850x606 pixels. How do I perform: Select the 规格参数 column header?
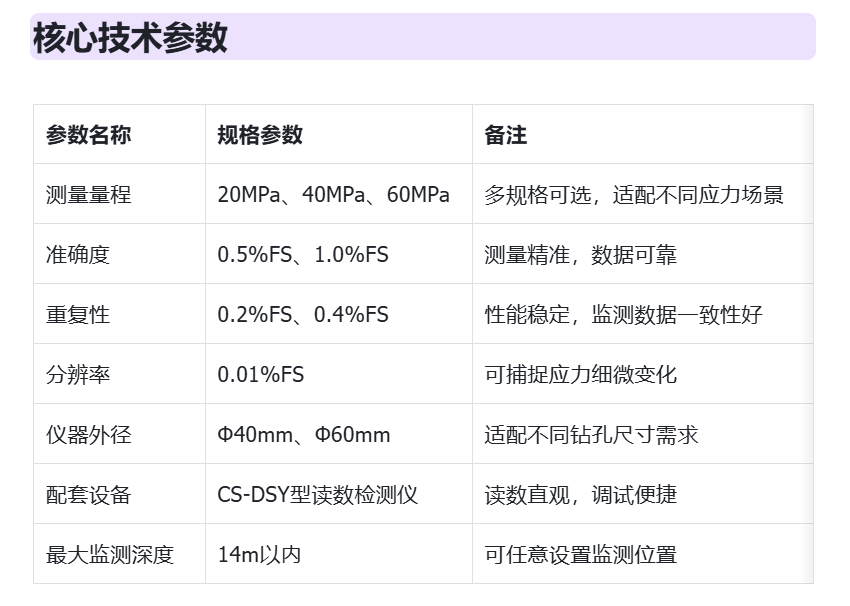(260, 135)
